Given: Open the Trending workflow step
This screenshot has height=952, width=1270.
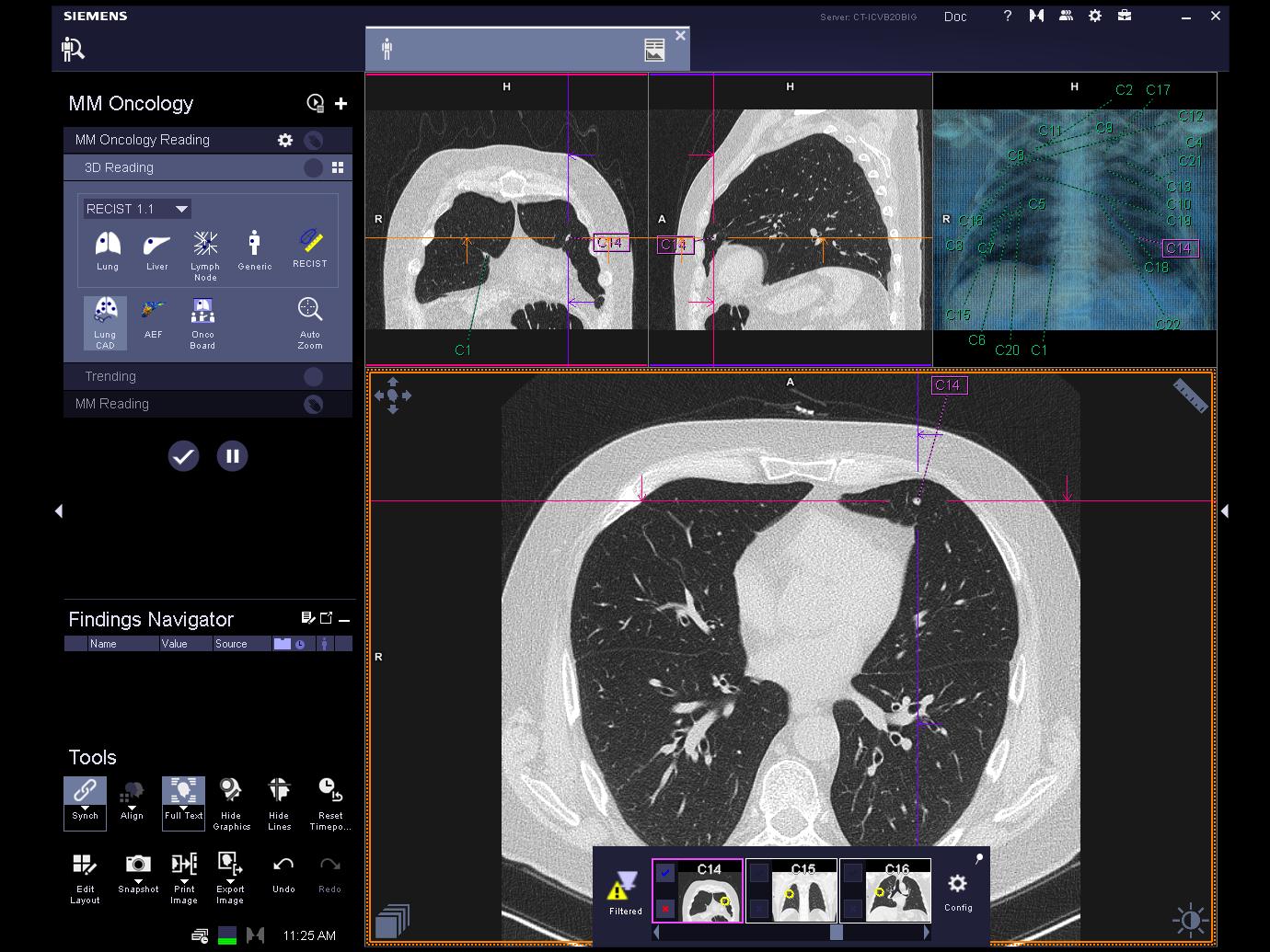Looking at the screenshot, I should pos(110,376).
